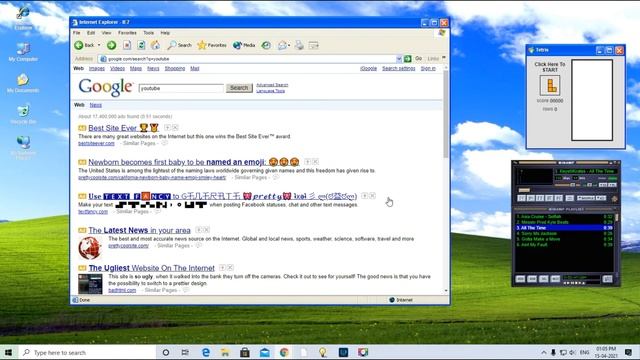Click the globe thumbnail beside Latest News
Screen dimensions: 640x360
[90, 248]
